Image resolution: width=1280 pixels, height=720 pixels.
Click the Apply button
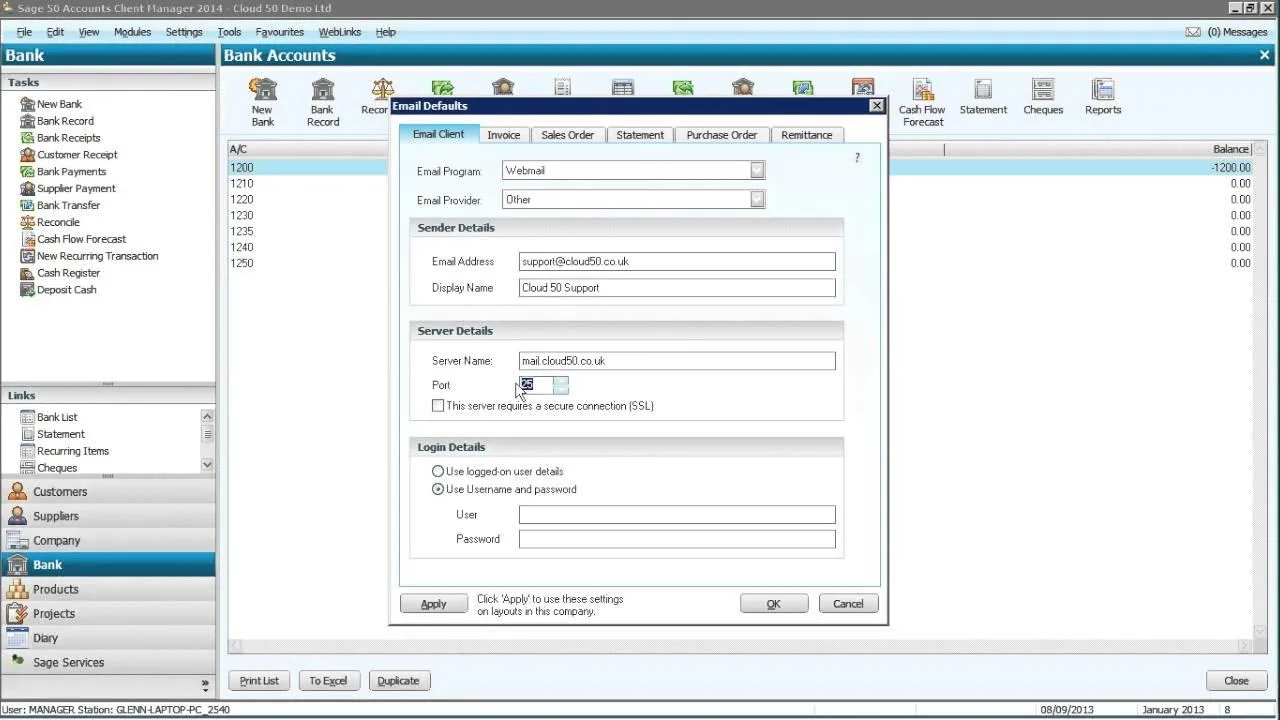click(434, 604)
